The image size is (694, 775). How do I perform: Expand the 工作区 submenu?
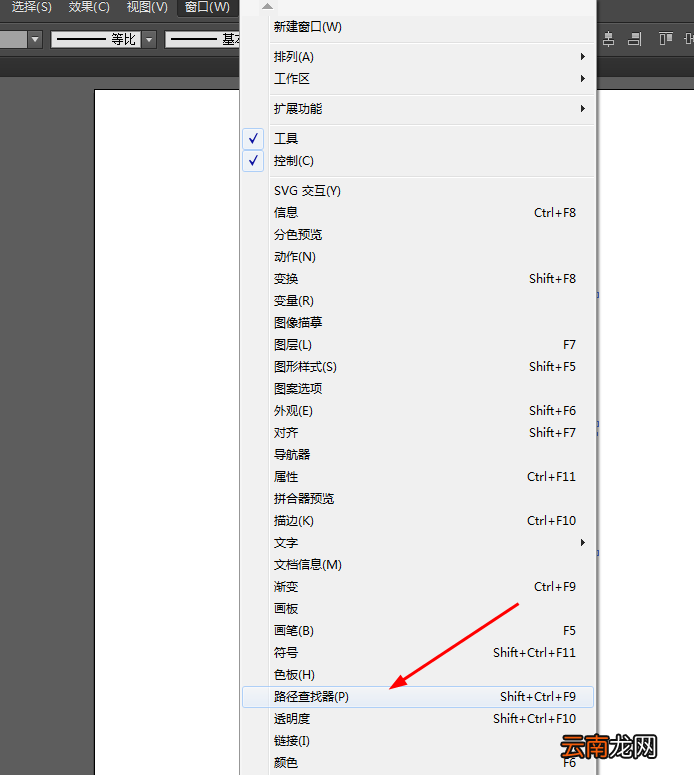(x=418, y=79)
